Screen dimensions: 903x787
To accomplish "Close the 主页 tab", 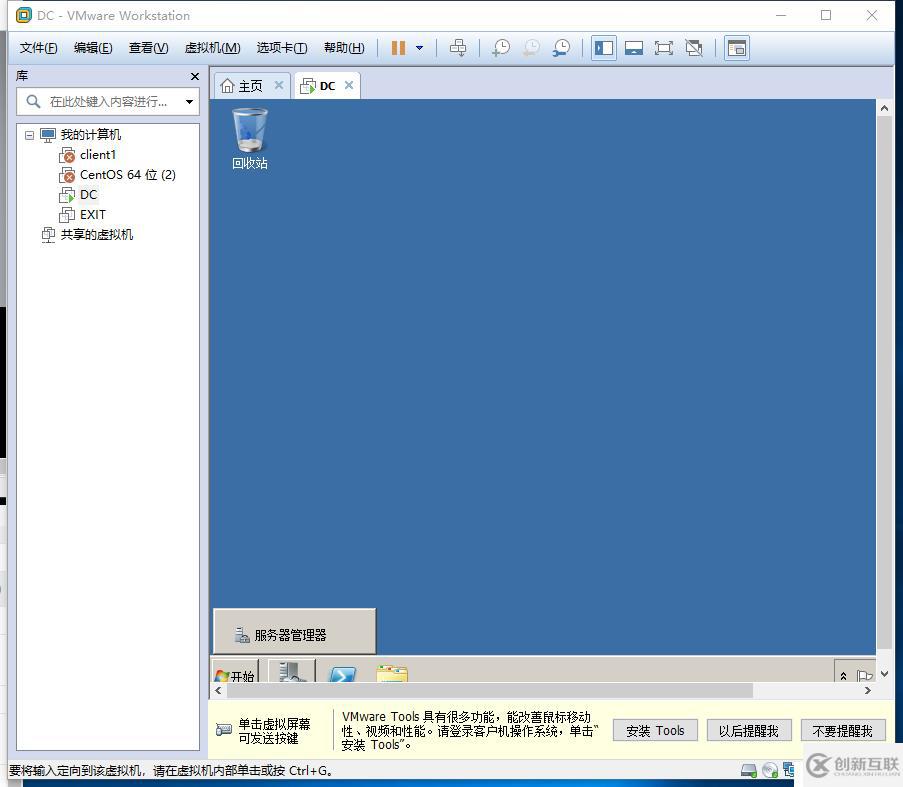I will point(279,85).
